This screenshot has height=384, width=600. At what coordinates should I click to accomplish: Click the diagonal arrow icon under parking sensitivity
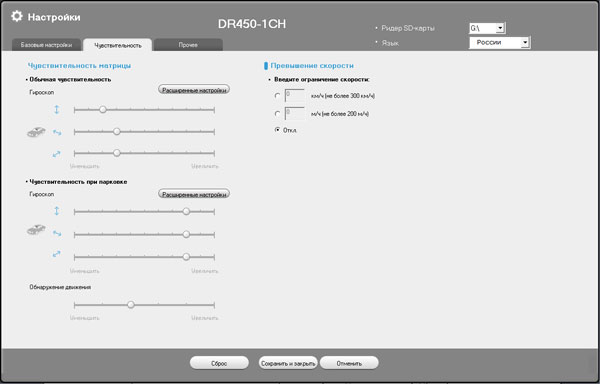[57, 254]
